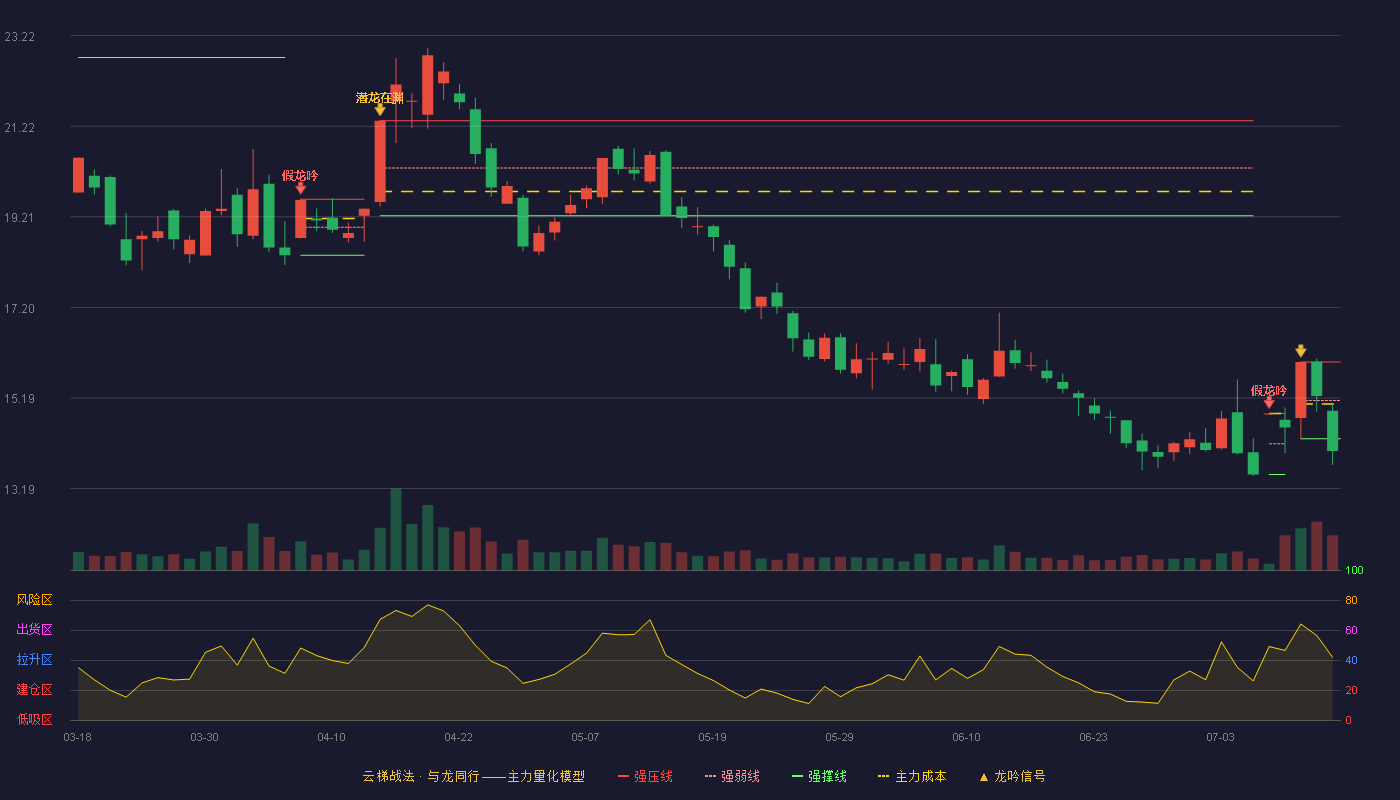Viewport: 1400px width, 800px height.
Task: Click the 云梯战法 · 与龙同行 主力量化模型 legend
Action: pyautogui.click(x=473, y=776)
